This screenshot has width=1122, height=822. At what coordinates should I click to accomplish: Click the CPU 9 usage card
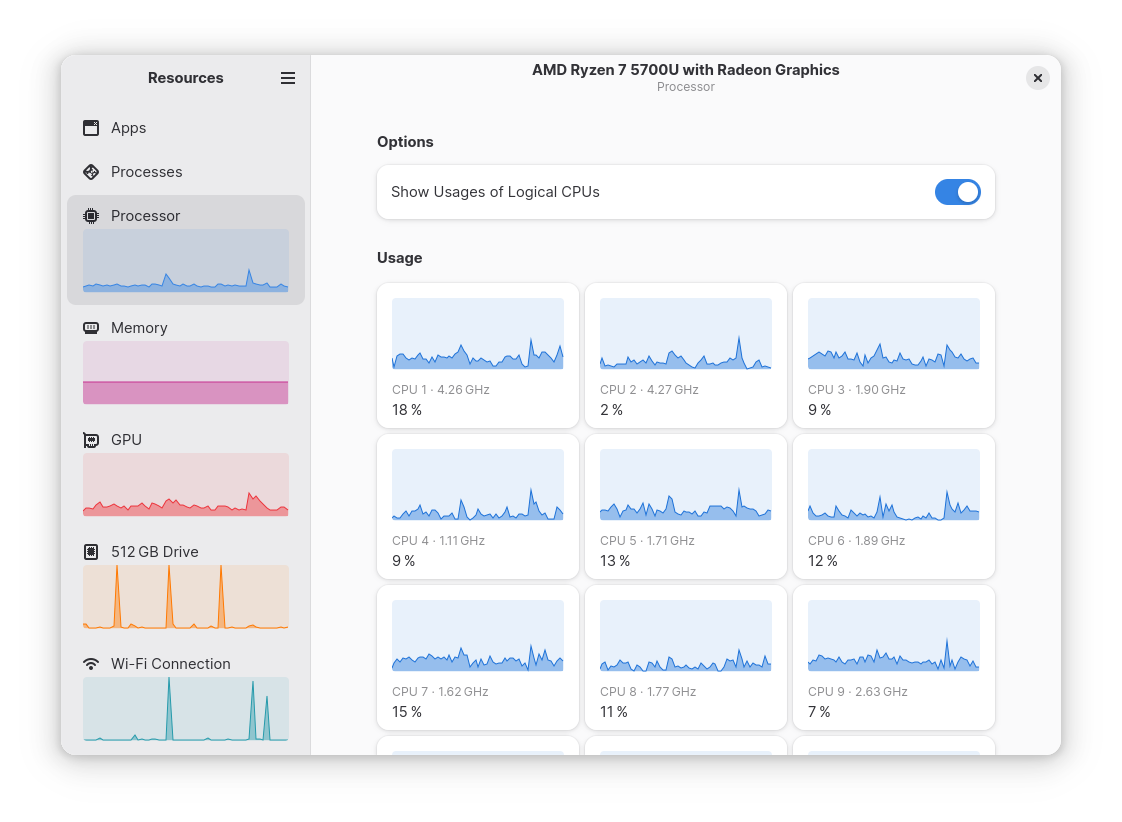(x=894, y=657)
